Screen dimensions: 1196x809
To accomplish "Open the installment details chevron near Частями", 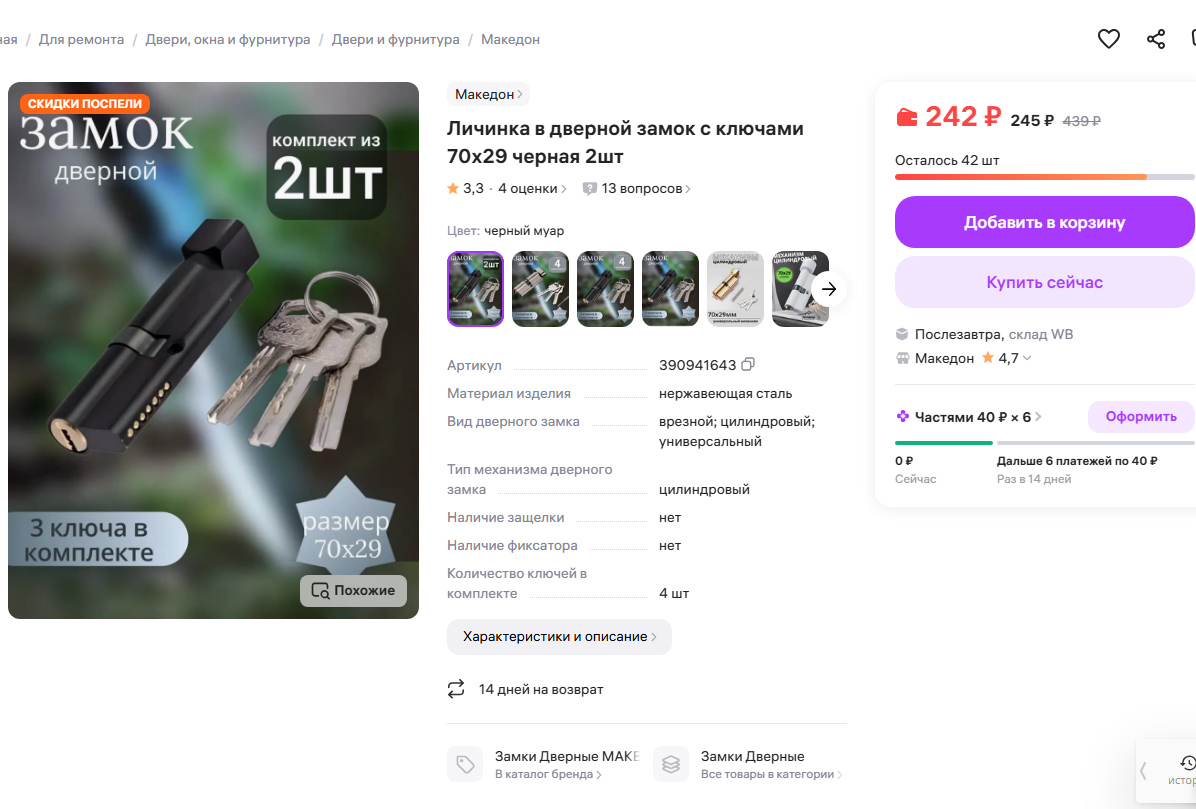I will tap(1038, 417).
